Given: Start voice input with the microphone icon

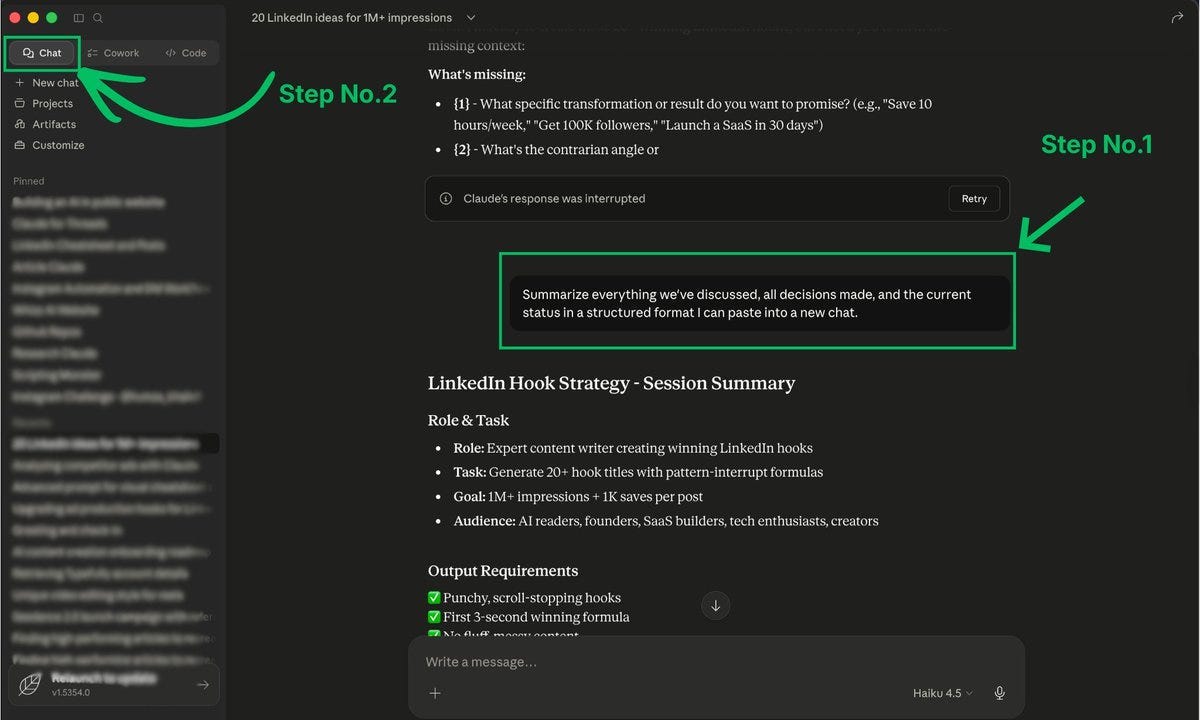Looking at the screenshot, I should [x=999, y=693].
